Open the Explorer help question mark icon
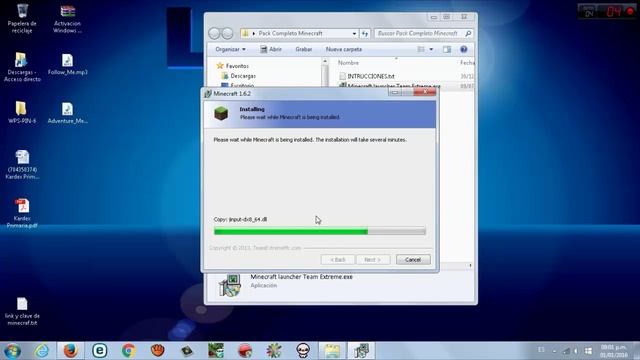Screen dimensions: 640x360 tap(464, 49)
